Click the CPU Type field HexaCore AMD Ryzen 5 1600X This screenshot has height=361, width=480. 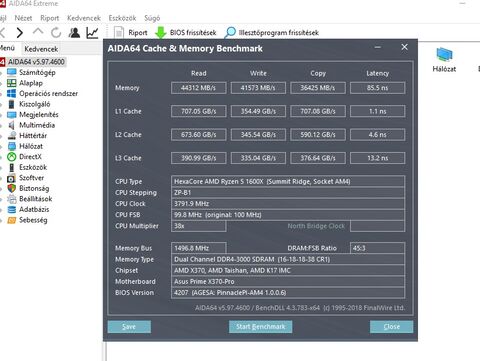288,182
